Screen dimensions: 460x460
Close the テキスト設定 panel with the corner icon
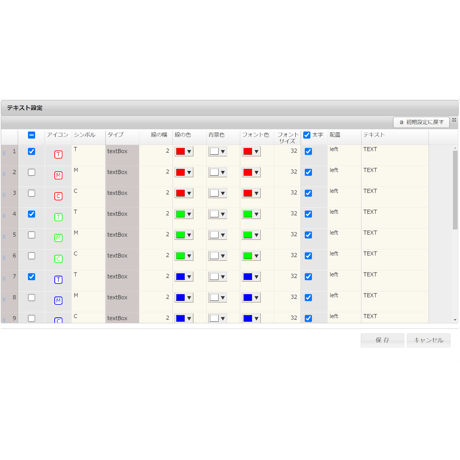pos(454,120)
